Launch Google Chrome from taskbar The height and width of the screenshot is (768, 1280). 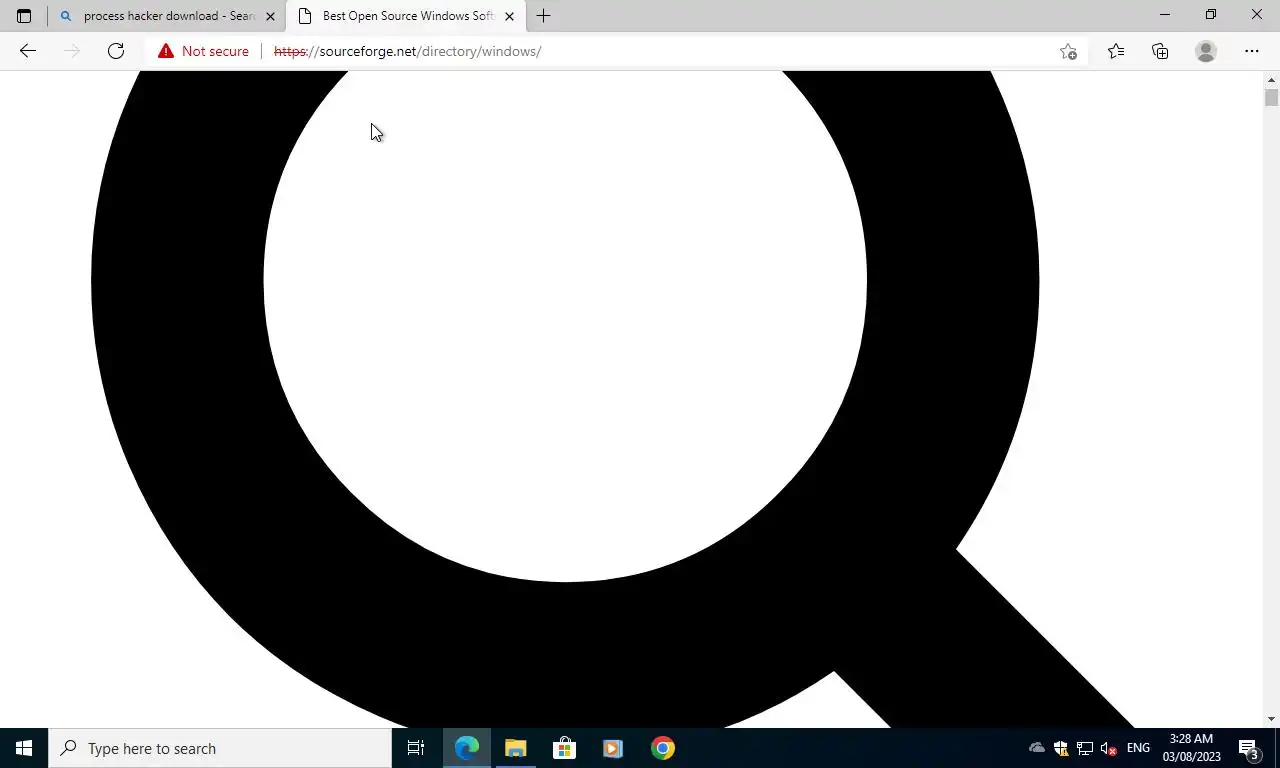[662, 748]
